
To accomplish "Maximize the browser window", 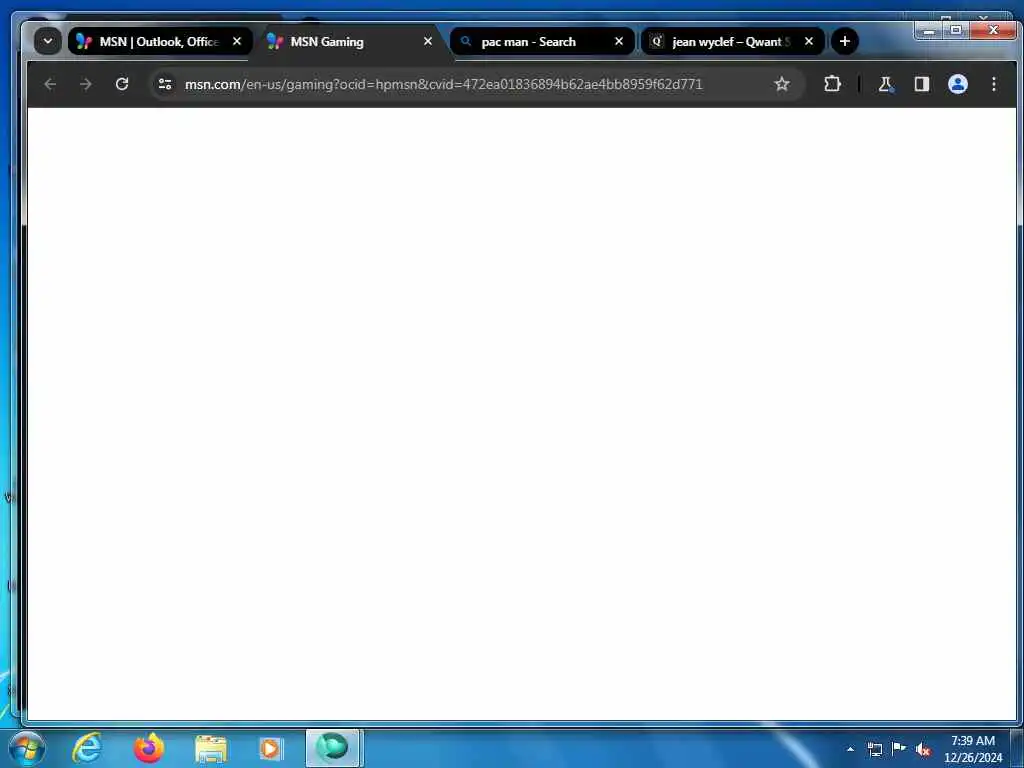I will (956, 30).
